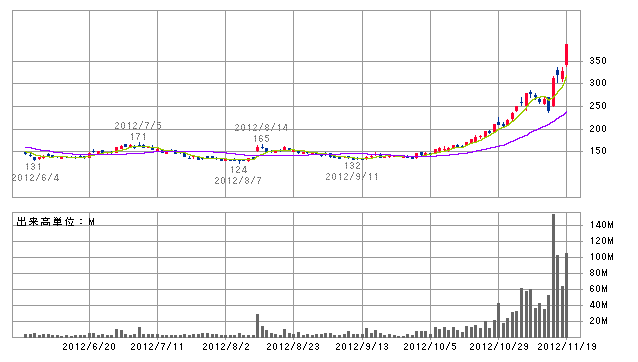The width and height of the screenshot is (638, 362).
Task: Click the 2012/6/20 date axis label
Action: coord(89,347)
